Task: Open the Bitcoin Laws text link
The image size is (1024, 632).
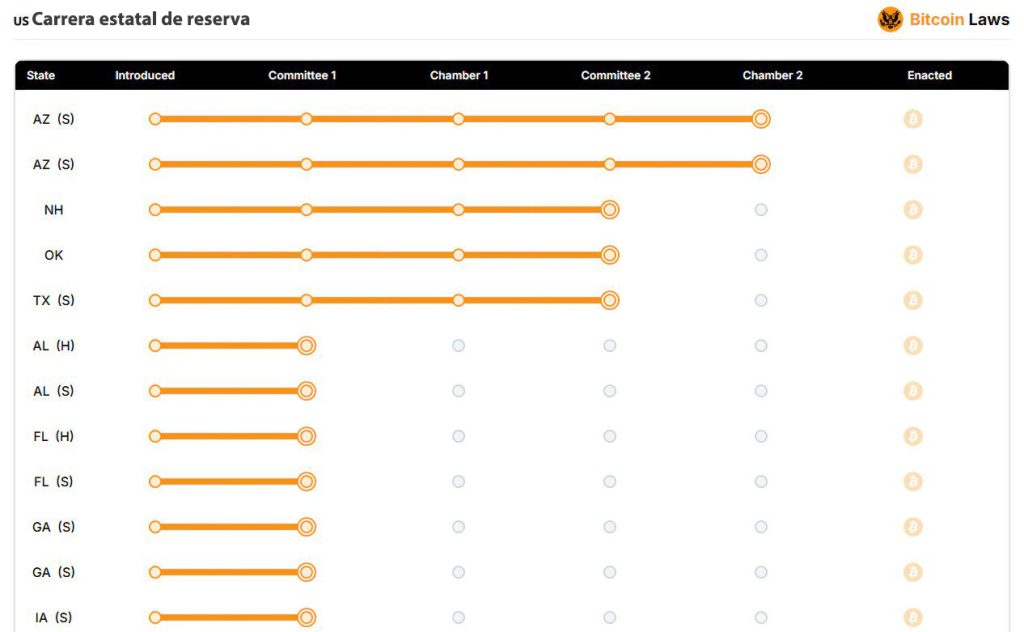Action: [x=959, y=20]
